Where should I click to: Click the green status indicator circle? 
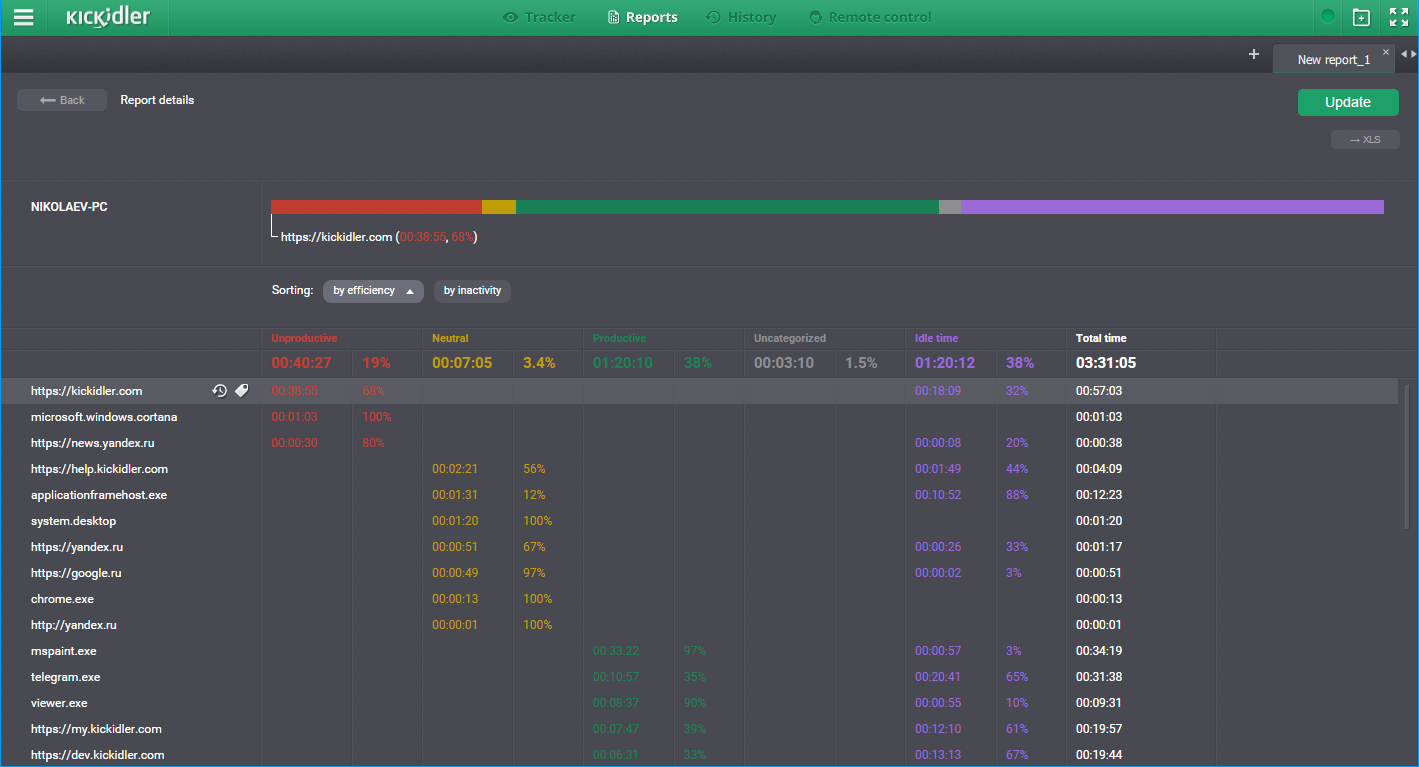(1328, 17)
